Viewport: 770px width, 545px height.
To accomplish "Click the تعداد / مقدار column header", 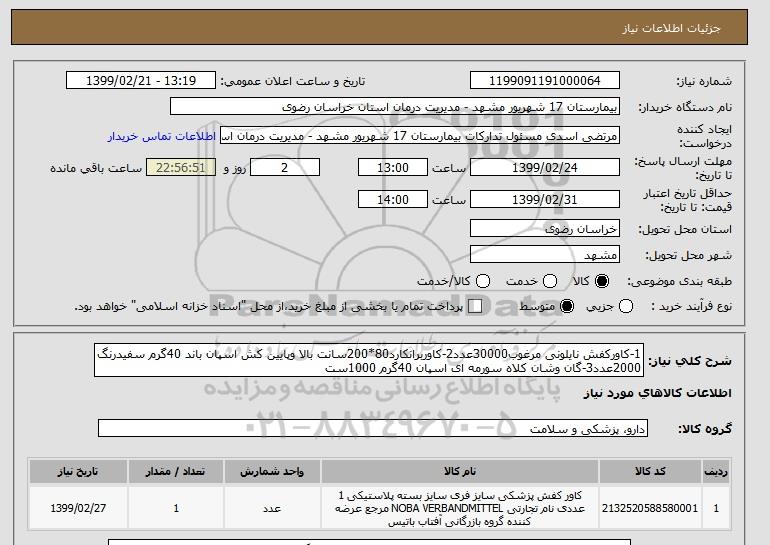I will tap(176, 471).
